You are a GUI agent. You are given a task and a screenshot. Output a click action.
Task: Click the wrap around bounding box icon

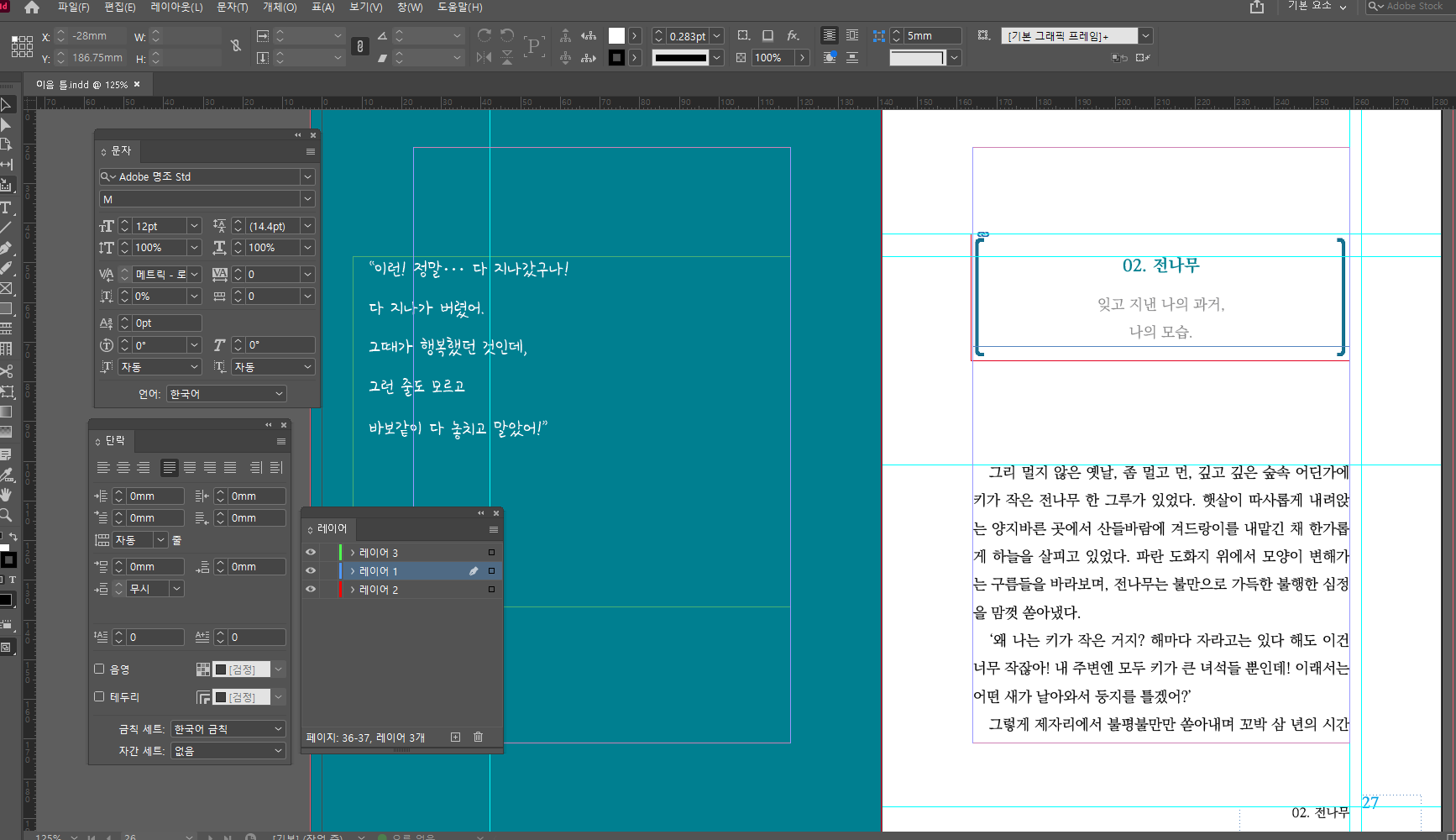coord(852,35)
